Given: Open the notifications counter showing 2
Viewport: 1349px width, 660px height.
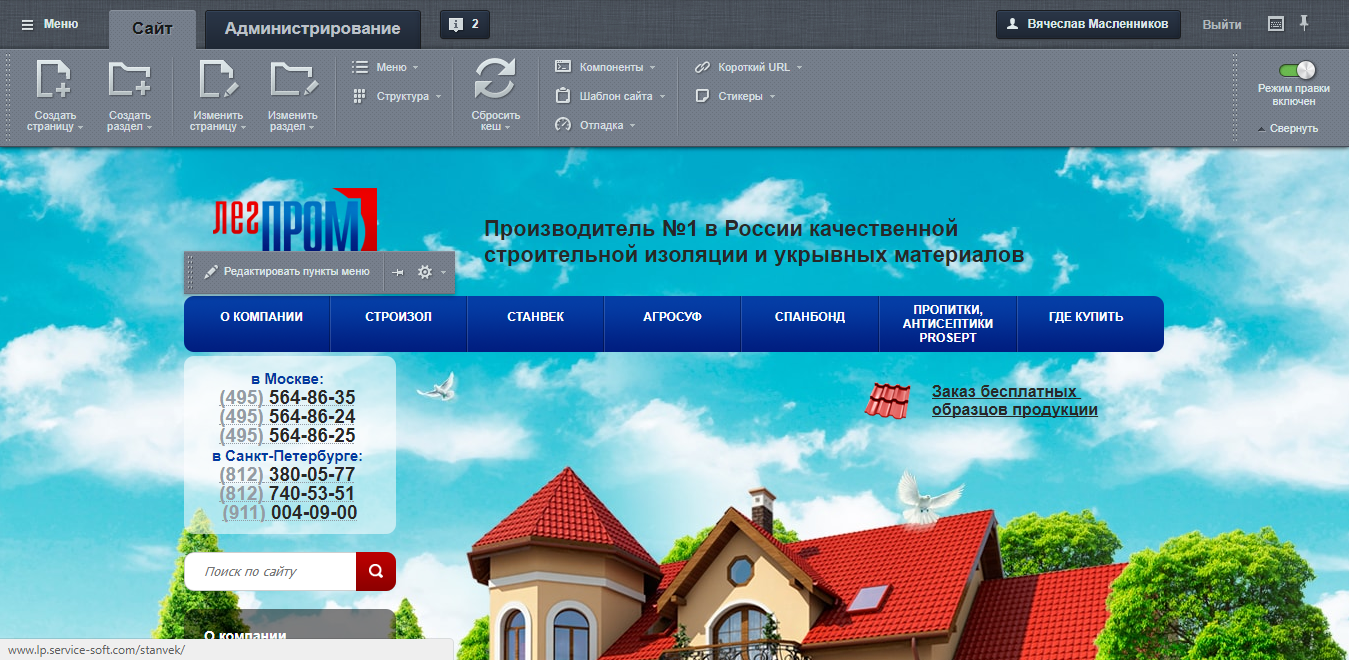Looking at the screenshot, I should [x=465, y=24].
